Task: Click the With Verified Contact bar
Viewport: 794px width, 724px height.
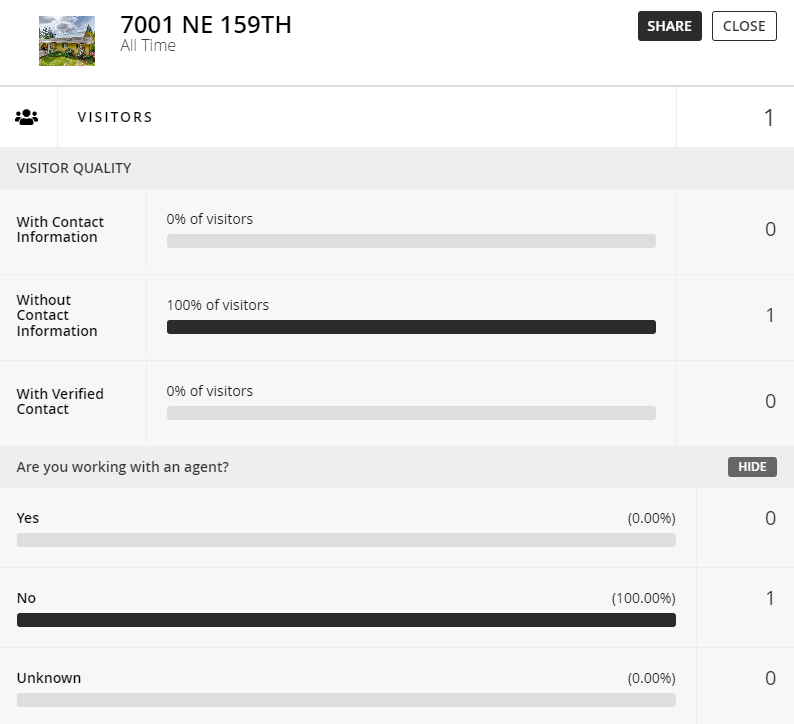Action: pyautogui.click(x=411, y=413)
